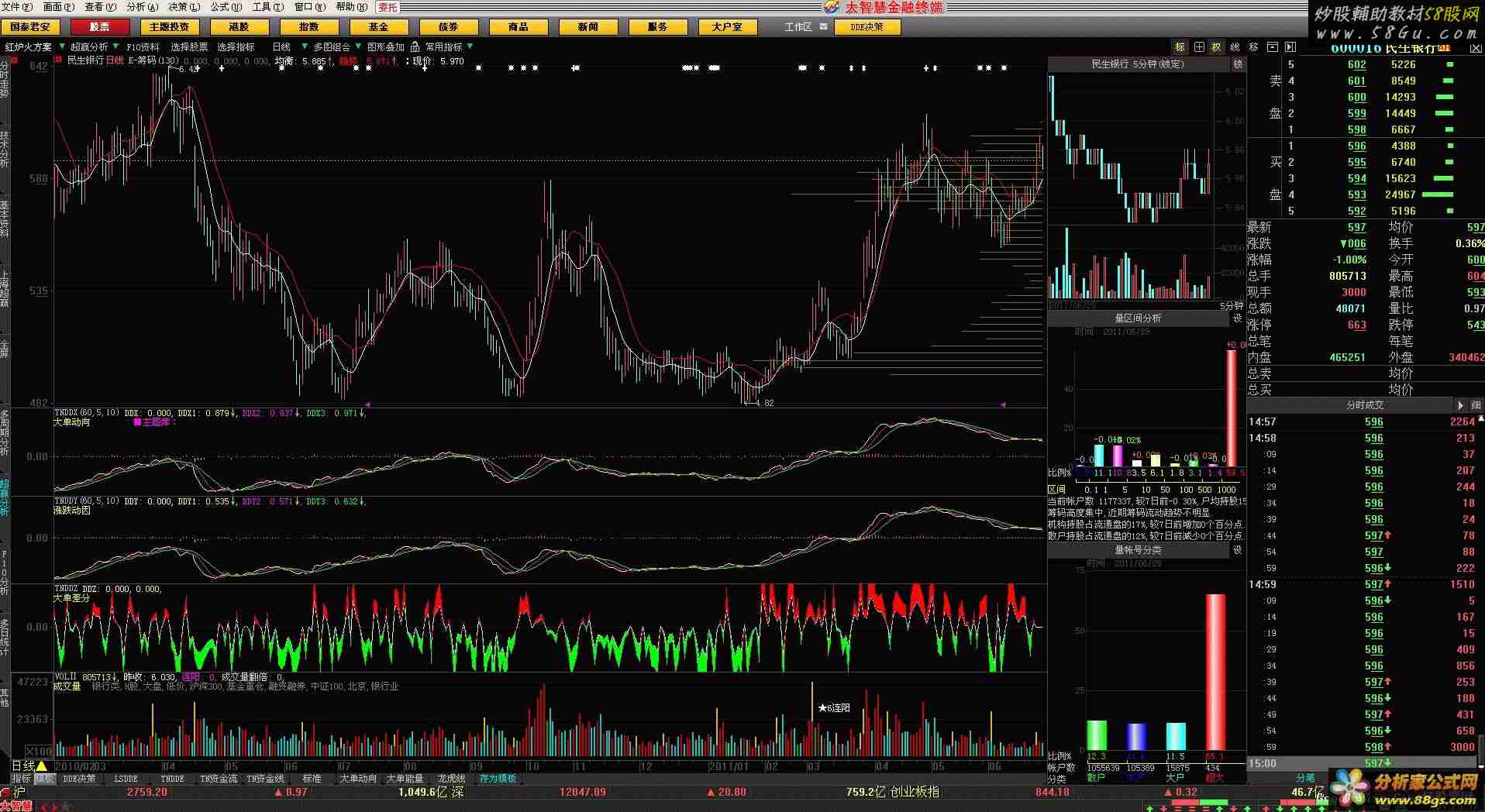Click the 日线 yellow triangle icon
Viewport: 1485px width, 812px height.
tap(42, 766)
